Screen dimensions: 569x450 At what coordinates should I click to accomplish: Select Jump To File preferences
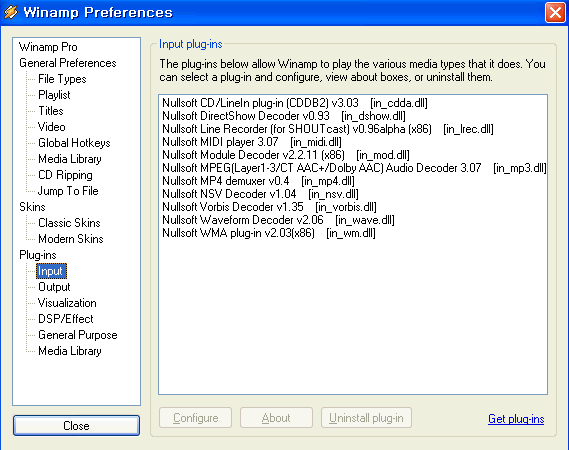pos(68,191)
